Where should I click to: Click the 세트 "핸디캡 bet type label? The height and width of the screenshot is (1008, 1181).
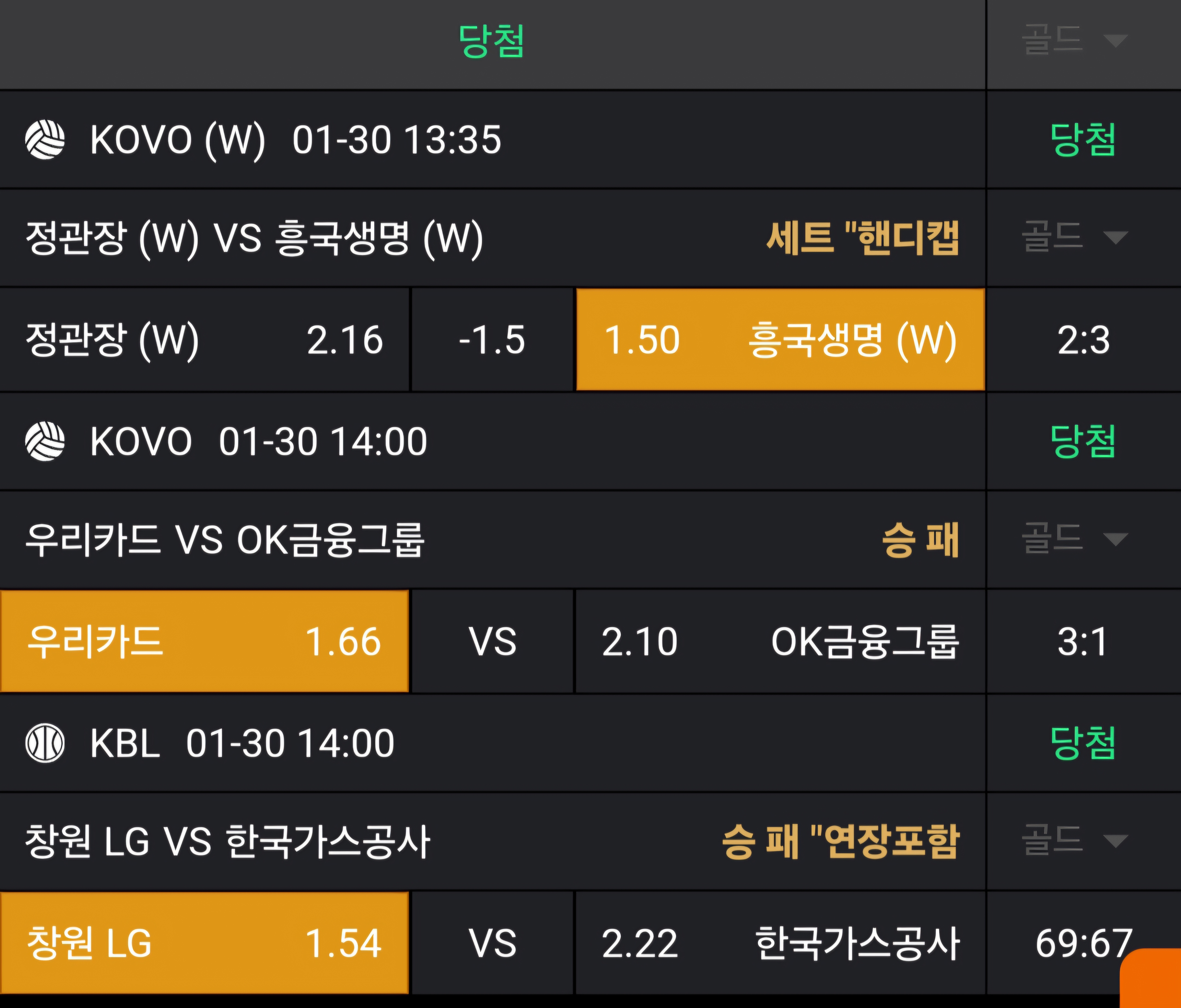[863, 238]
